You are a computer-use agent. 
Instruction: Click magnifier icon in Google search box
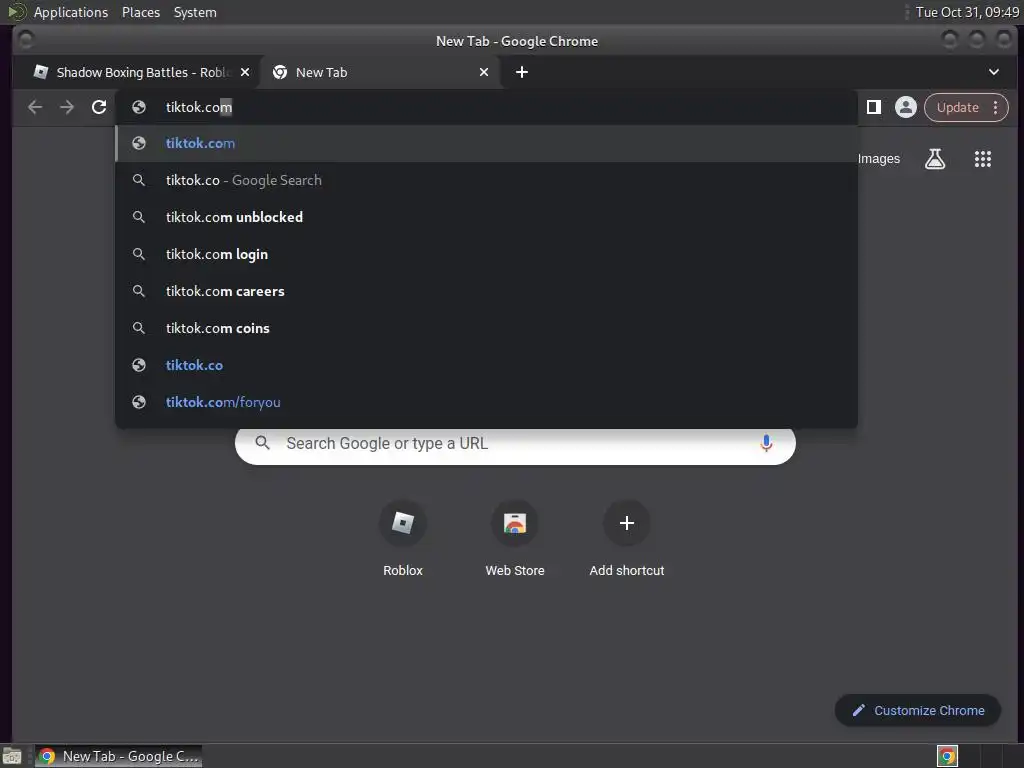click(263, 443)
